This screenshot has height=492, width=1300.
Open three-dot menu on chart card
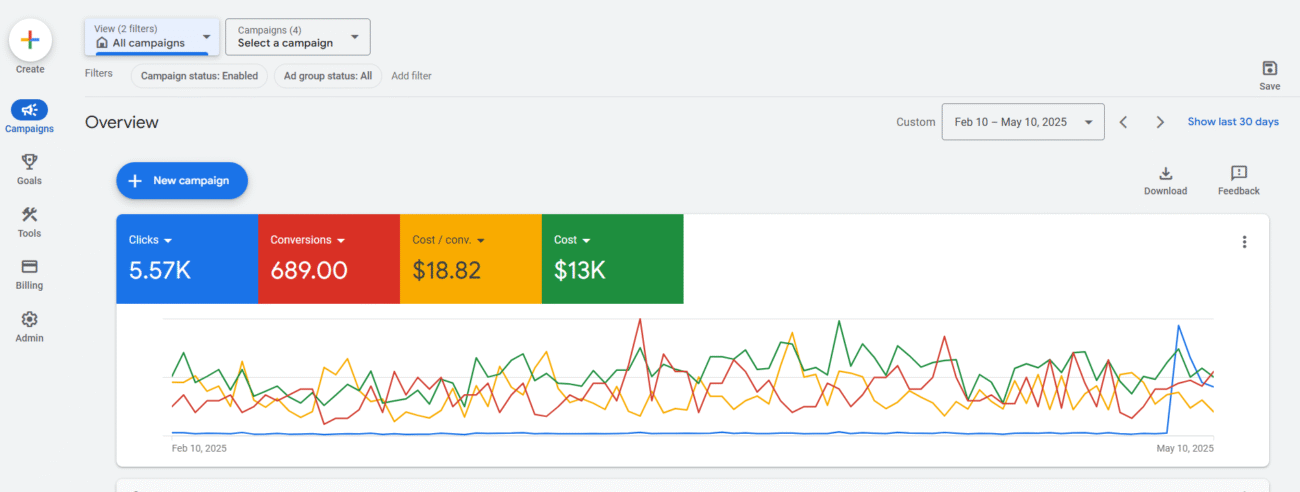coord(1245,242)
